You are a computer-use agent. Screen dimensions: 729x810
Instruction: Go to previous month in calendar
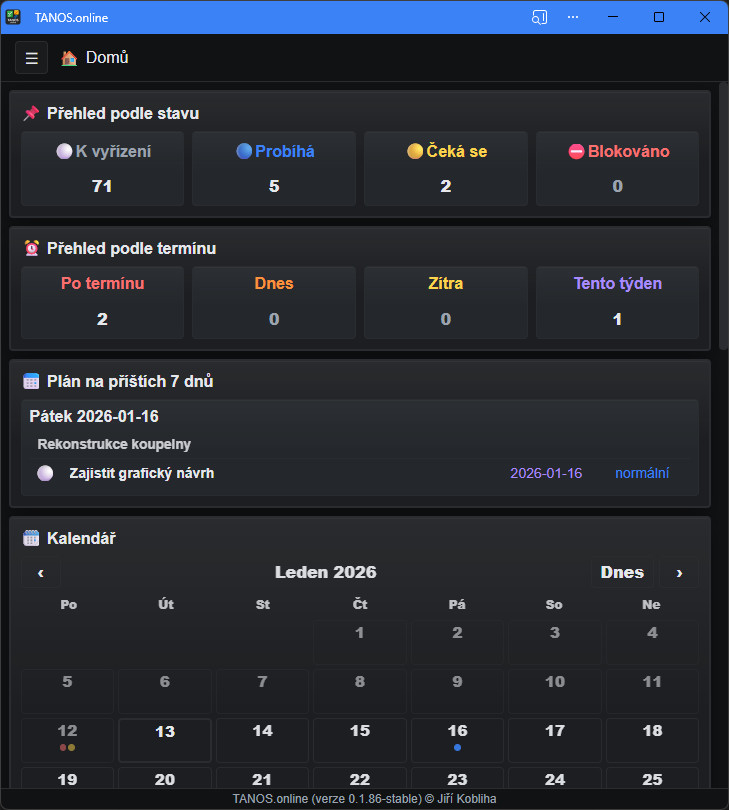pyautogui.click(x=41, y=573)
